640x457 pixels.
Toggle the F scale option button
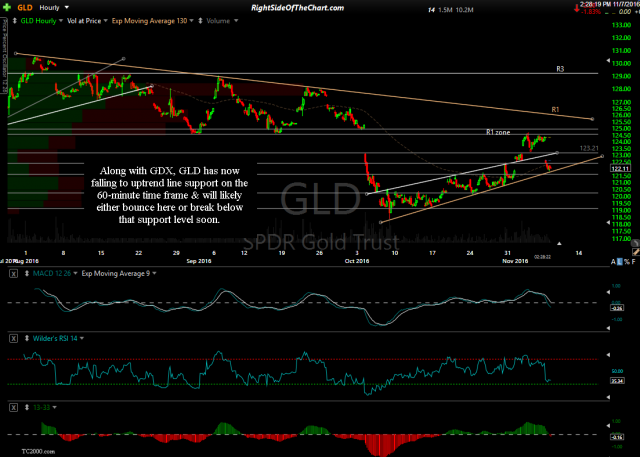633,262
